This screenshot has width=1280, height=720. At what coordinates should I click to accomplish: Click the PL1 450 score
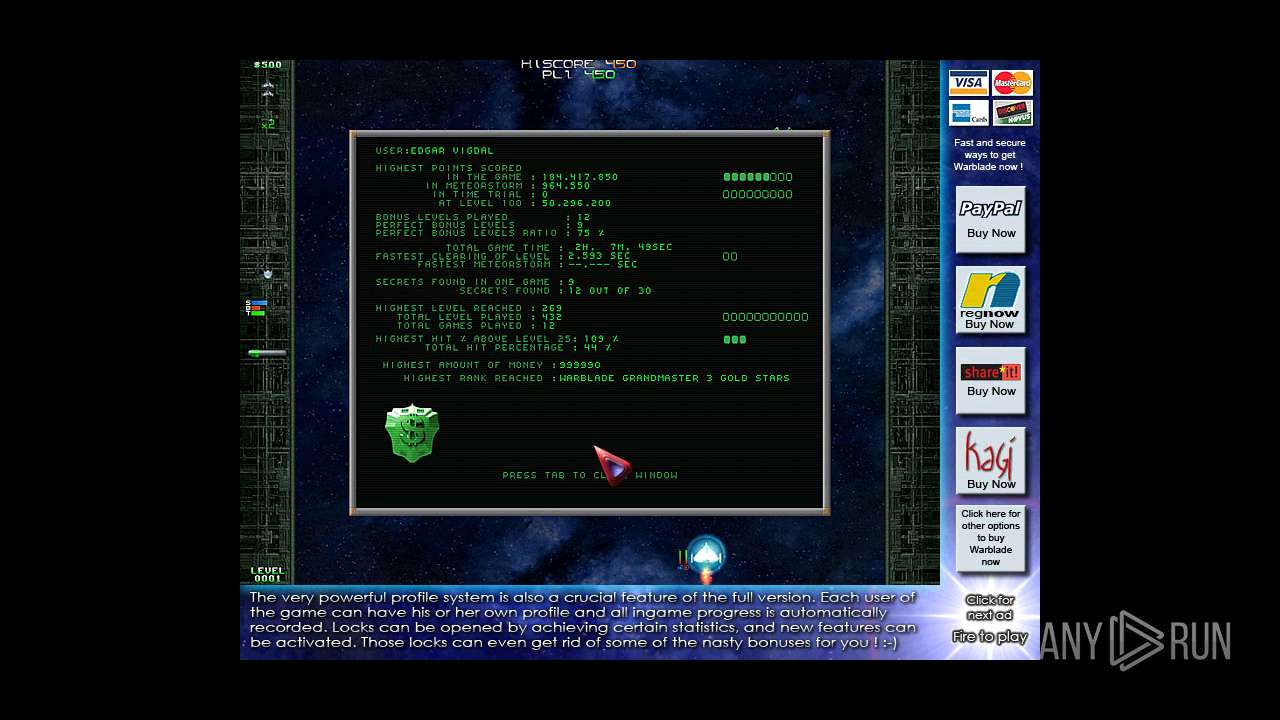(x=578, y=74)
